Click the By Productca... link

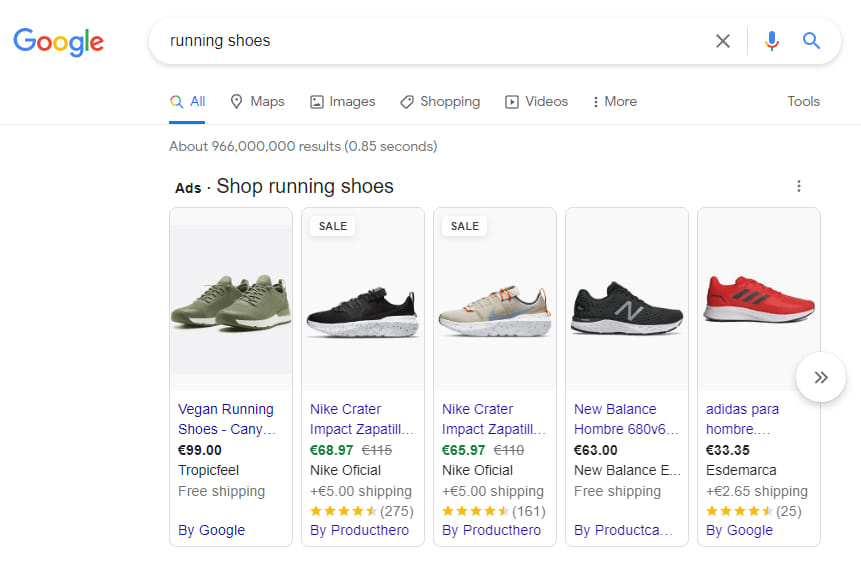[623, 530]
